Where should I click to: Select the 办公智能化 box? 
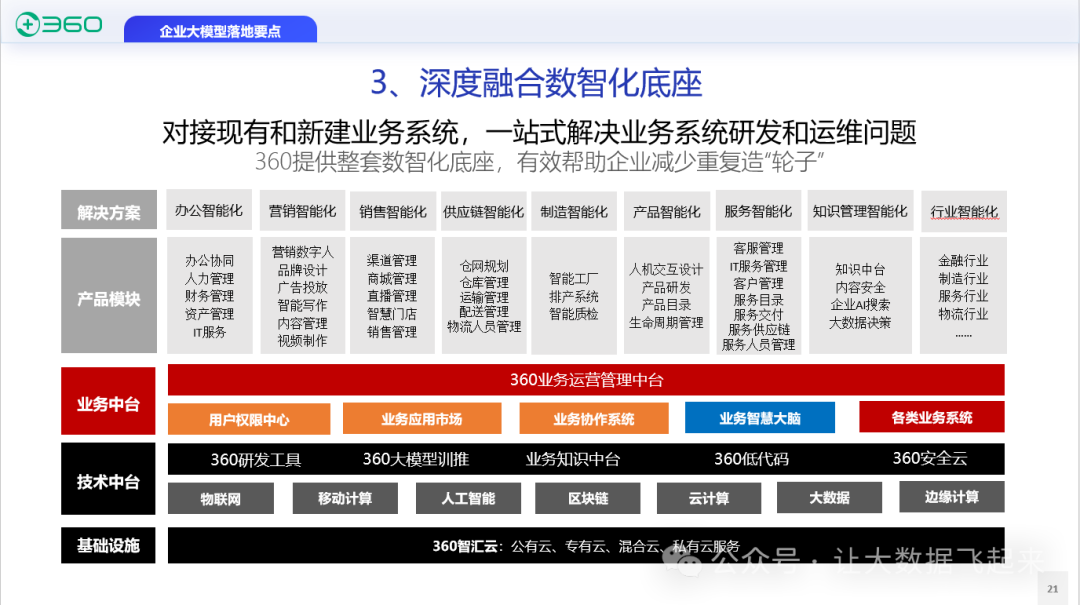pyautogui.click(x=209, y=210)
